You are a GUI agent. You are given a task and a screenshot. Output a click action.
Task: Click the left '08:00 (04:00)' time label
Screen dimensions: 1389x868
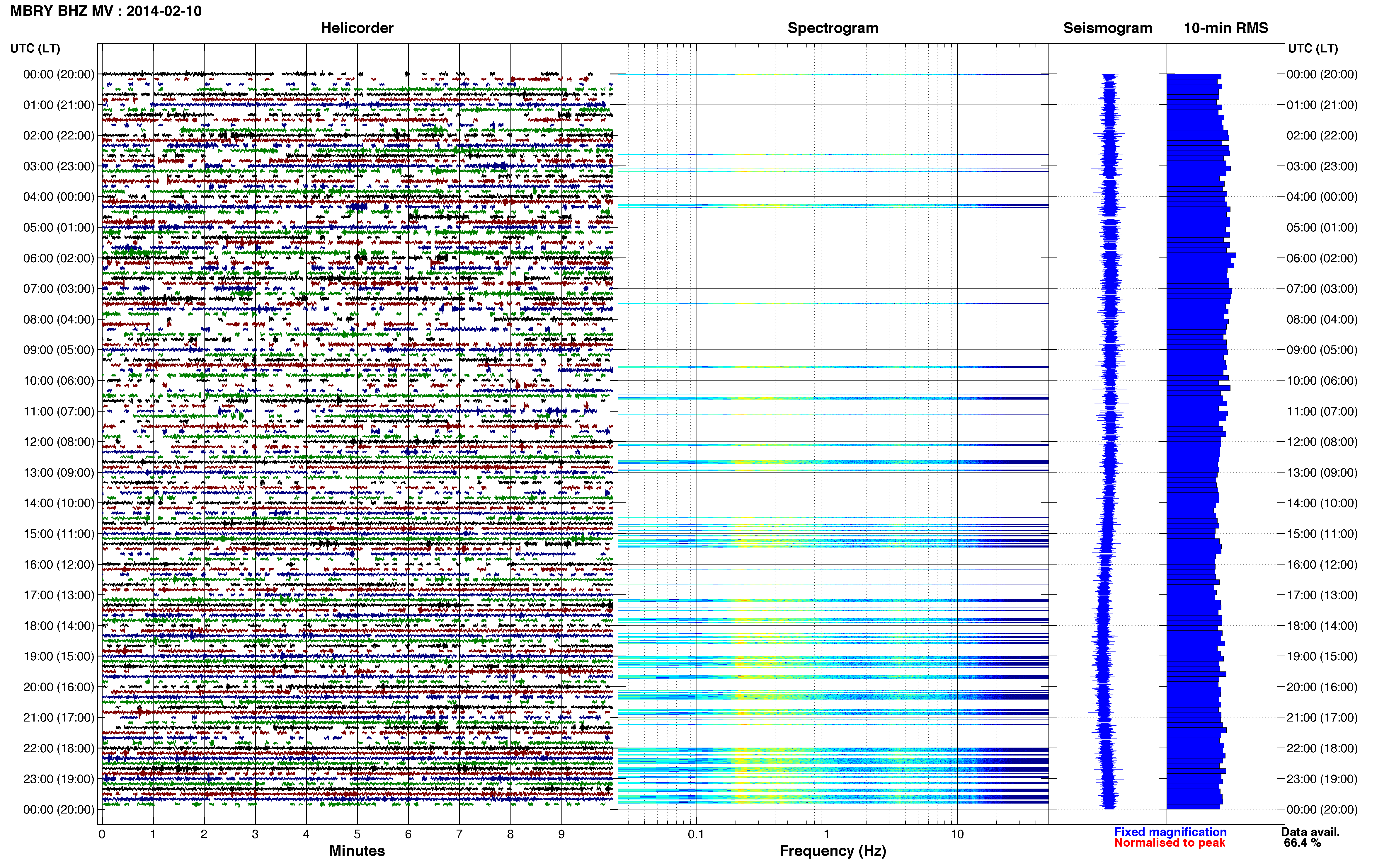(x=59, y=319)
